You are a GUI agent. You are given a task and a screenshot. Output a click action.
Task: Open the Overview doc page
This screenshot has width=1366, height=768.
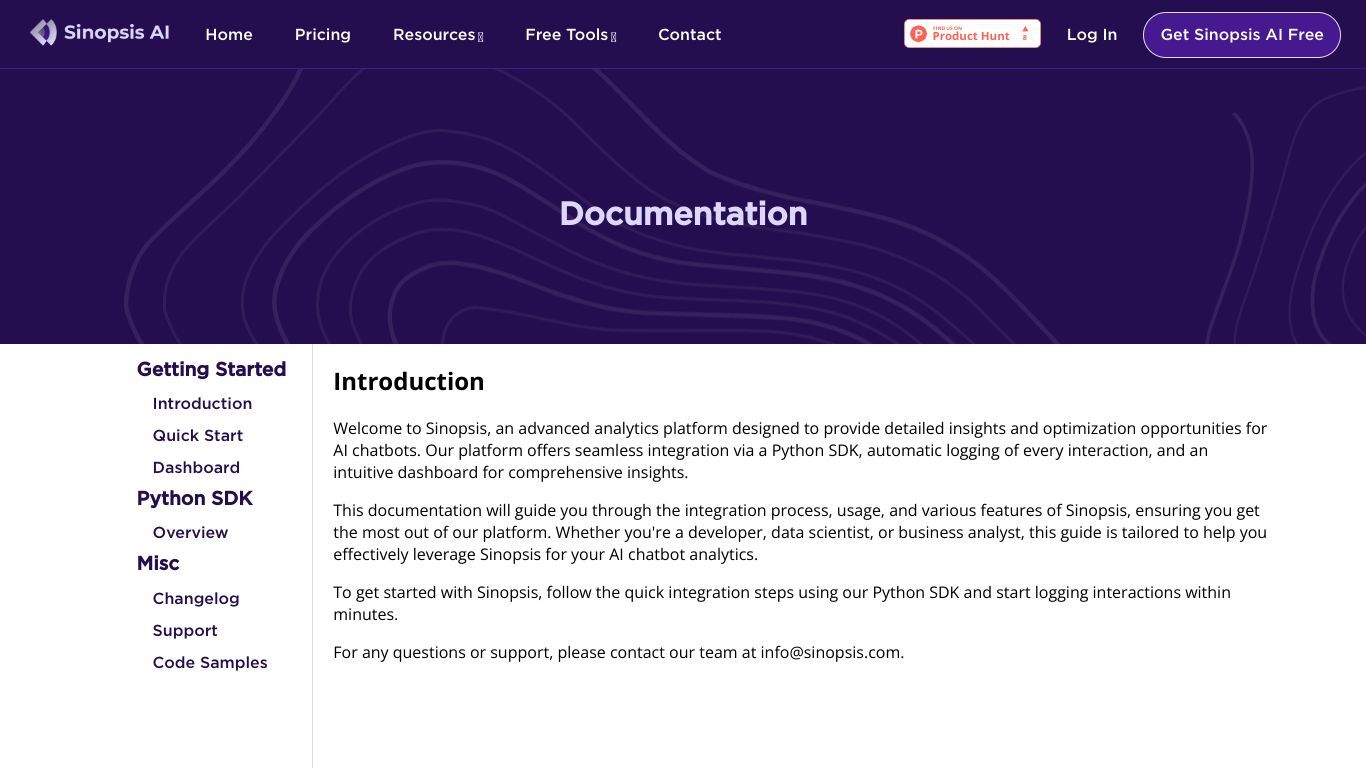tap(190, 532)
